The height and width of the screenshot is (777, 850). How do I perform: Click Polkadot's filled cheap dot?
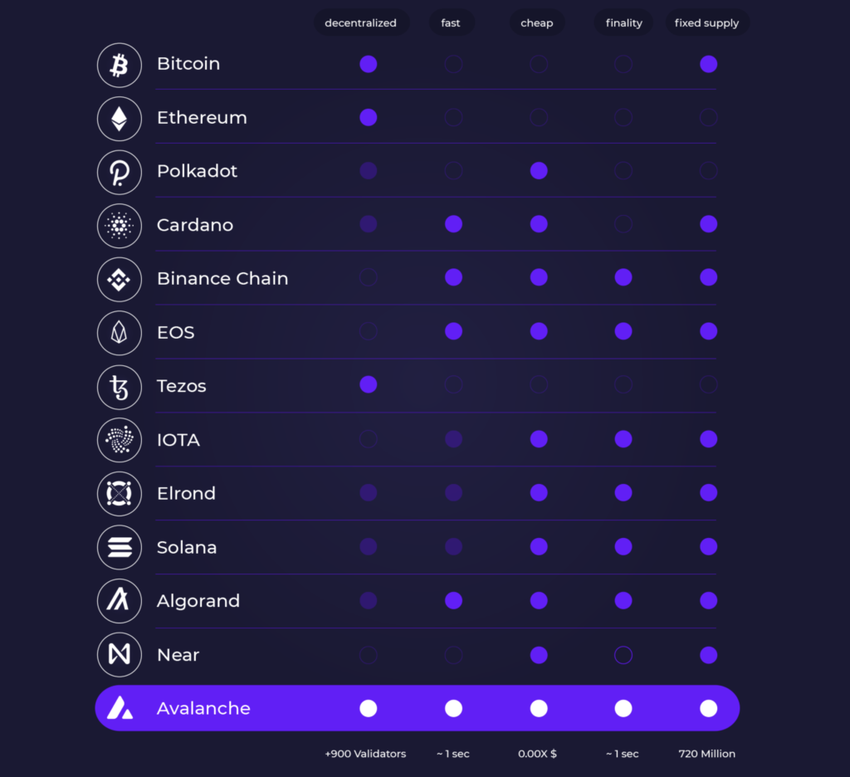(x=539, y=171)
